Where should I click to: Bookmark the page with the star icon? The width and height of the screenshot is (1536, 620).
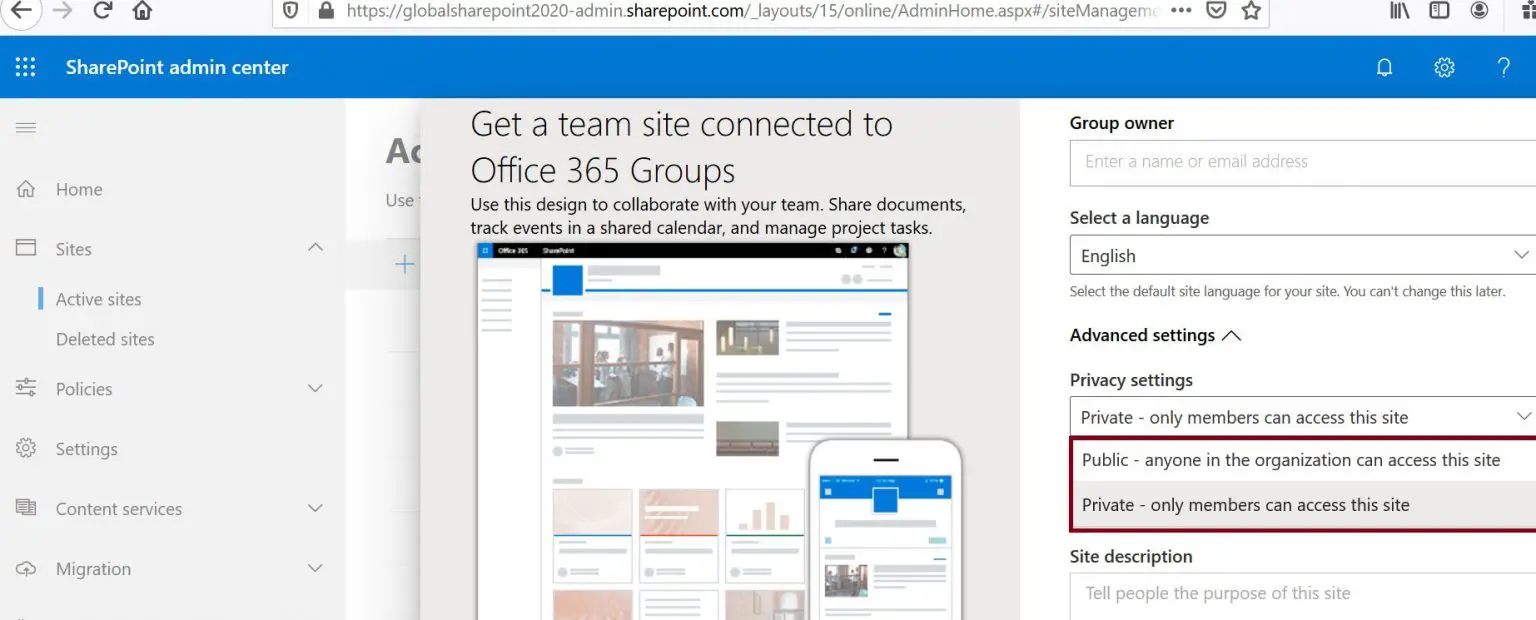[x=1251, y=12]
